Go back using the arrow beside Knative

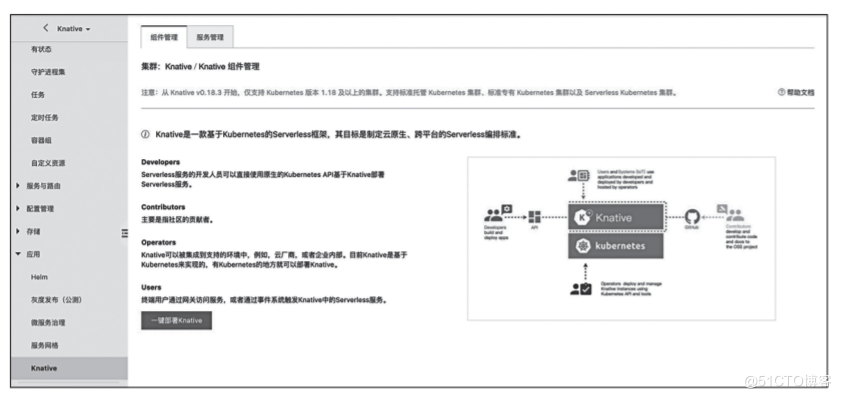(x=47, y=28)
